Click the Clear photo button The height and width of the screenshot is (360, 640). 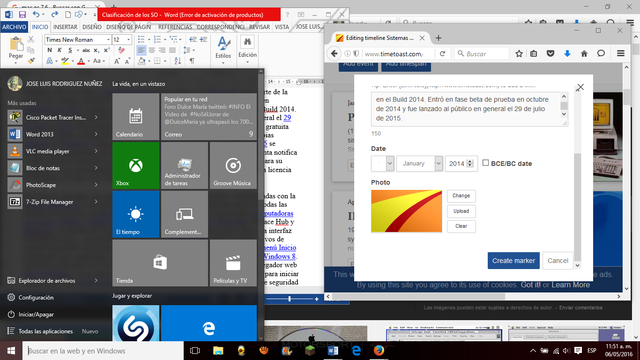pyautogui.click(x=461, y=226)
